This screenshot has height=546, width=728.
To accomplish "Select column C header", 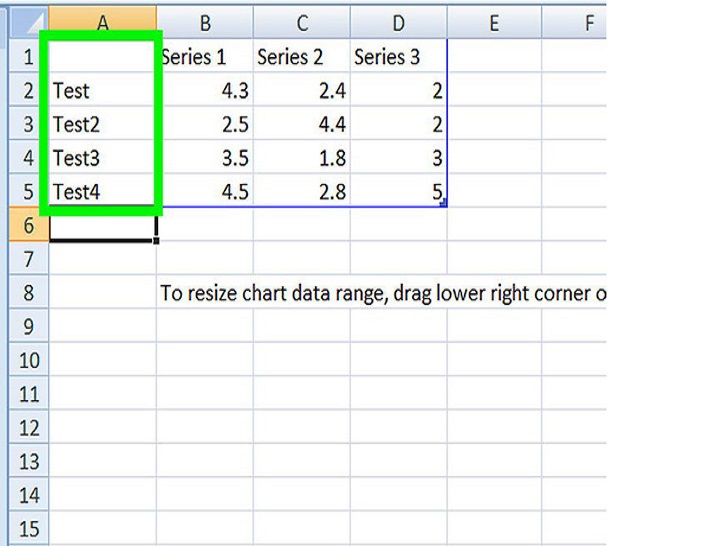I will click(302, 22).
